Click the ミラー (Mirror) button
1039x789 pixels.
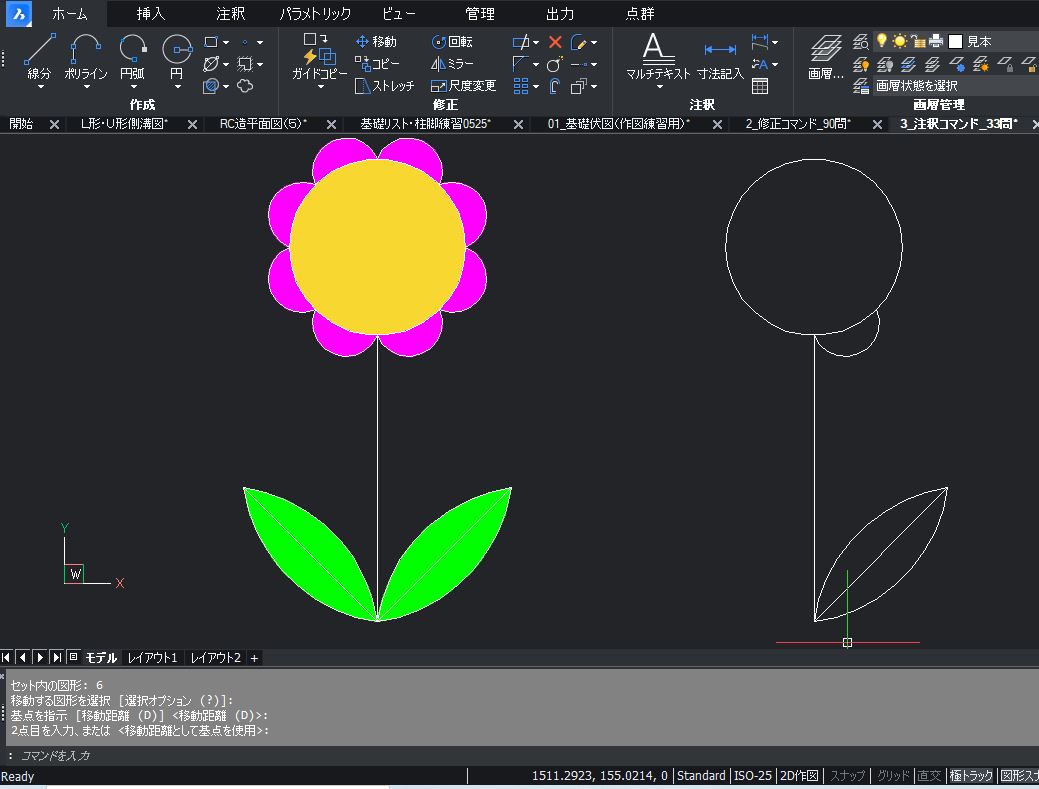[x=452, y=64]
